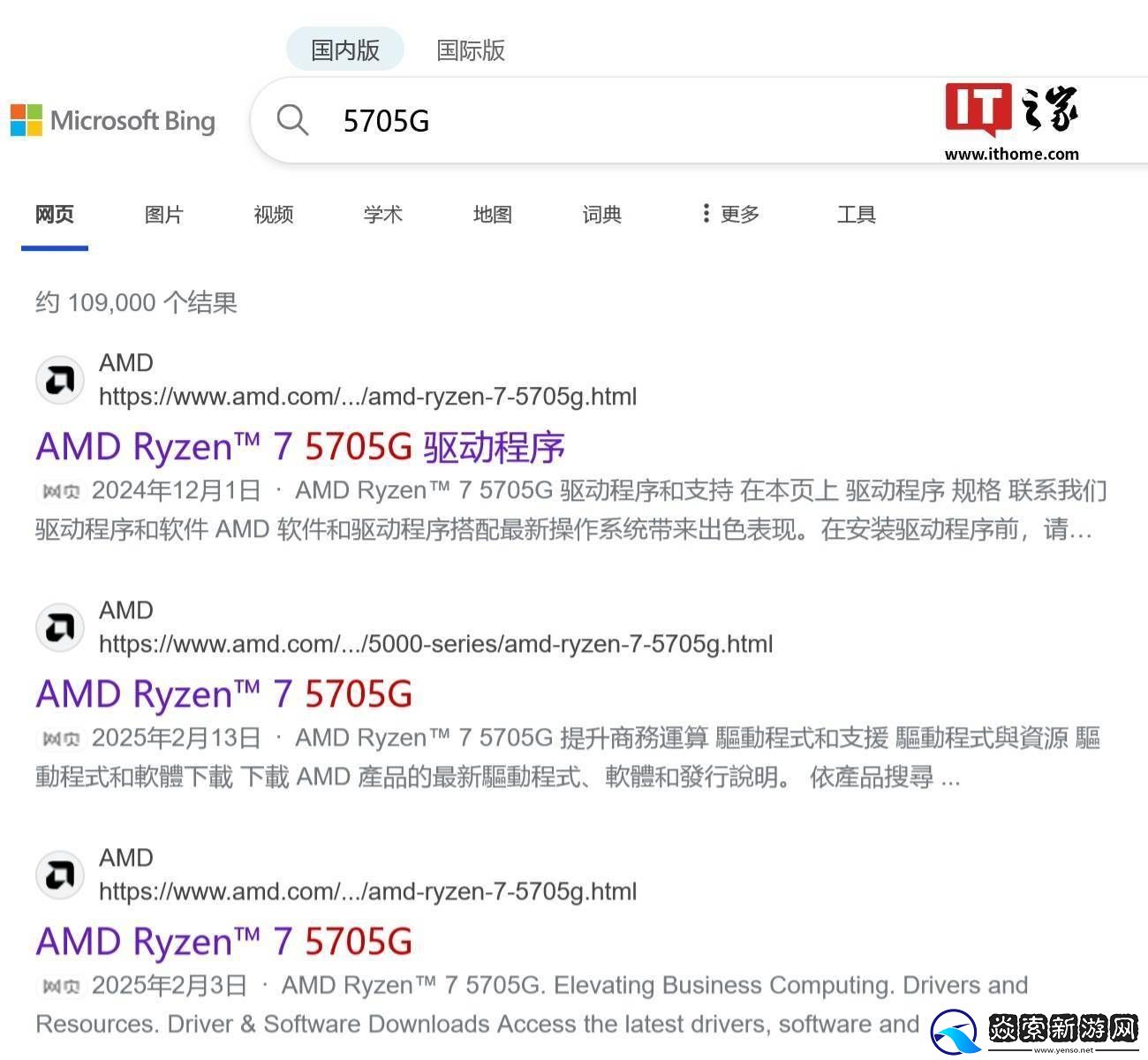Select the 学术 tab

coord(382,215)
